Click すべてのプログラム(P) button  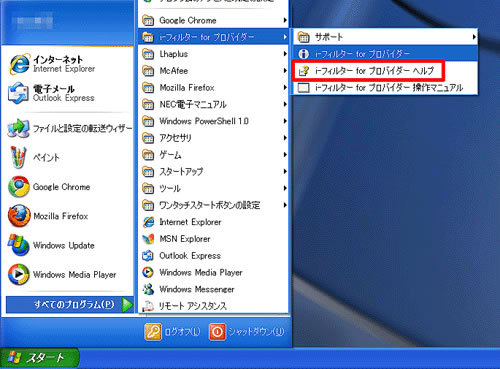click(x=70, y=304)
